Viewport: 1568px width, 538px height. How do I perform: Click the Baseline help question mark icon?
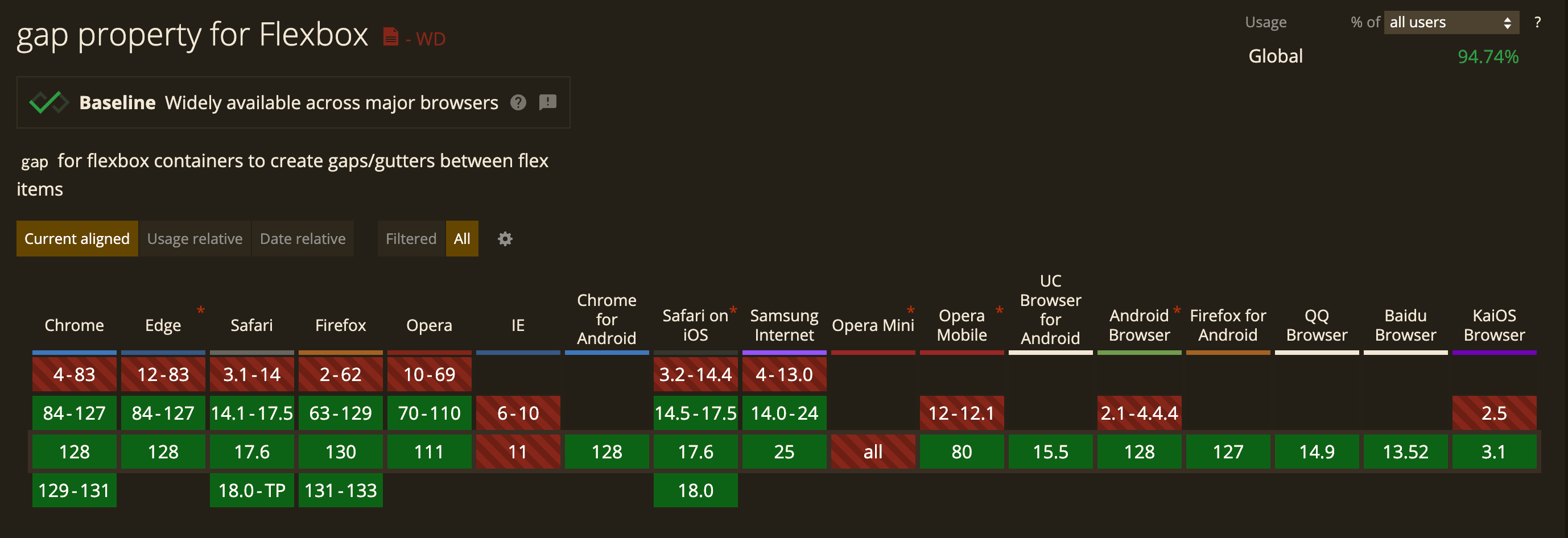(518, 102)
